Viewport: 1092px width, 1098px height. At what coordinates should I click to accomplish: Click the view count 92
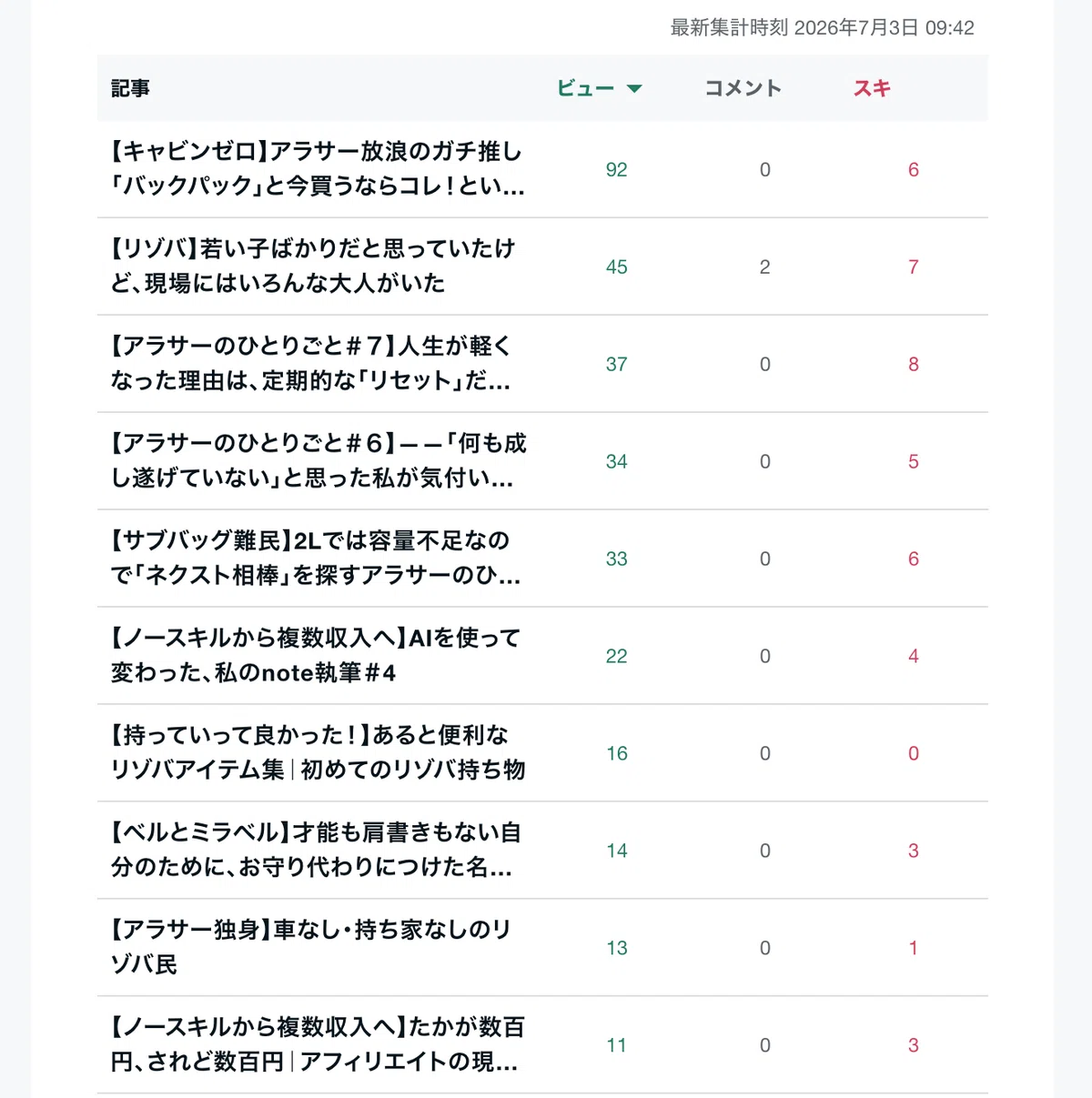pos(617,169)
